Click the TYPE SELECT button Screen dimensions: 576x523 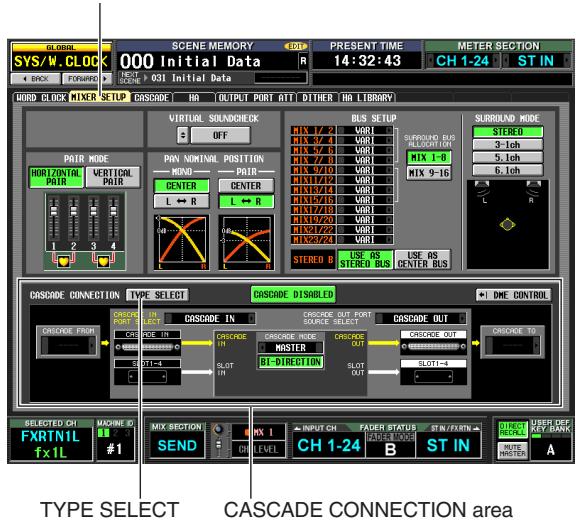157,295
